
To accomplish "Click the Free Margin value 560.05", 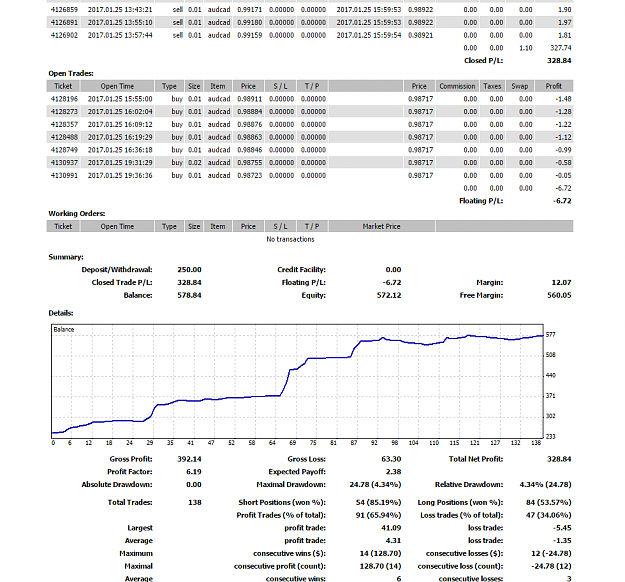I will point(559,295).
